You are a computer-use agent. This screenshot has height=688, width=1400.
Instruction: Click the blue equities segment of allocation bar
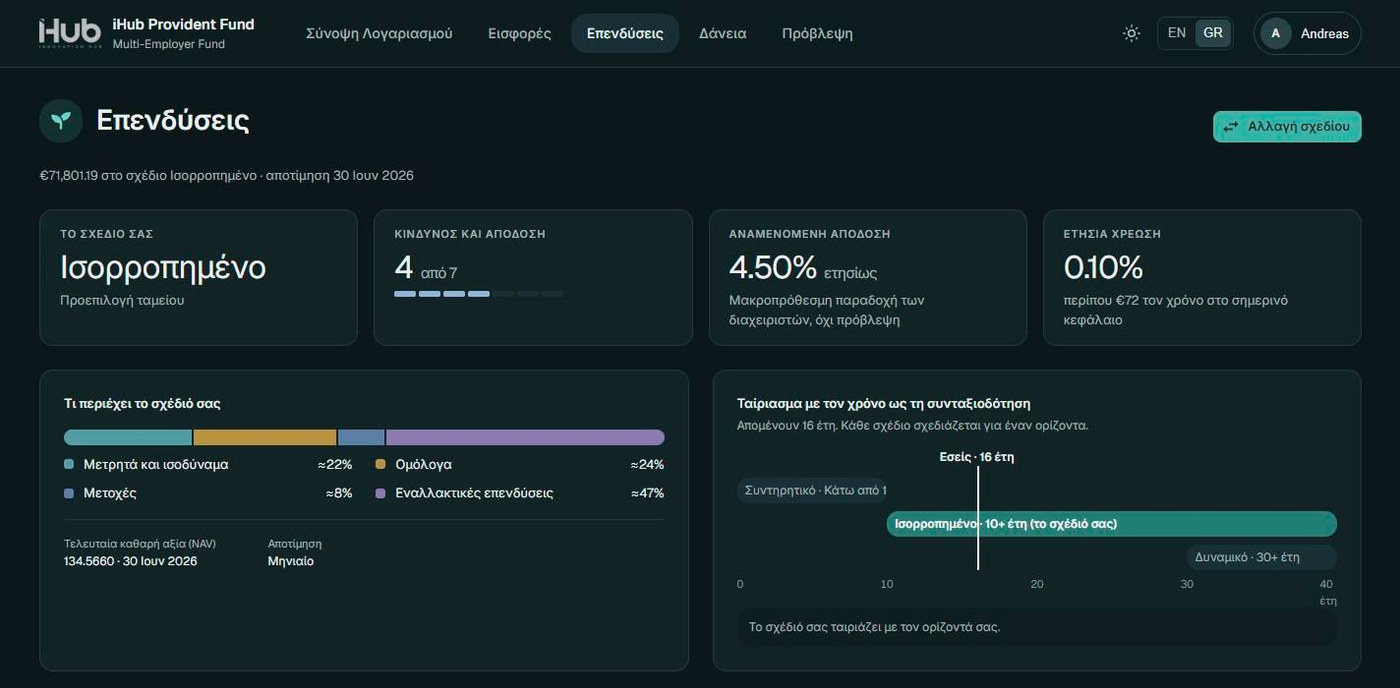361,437
